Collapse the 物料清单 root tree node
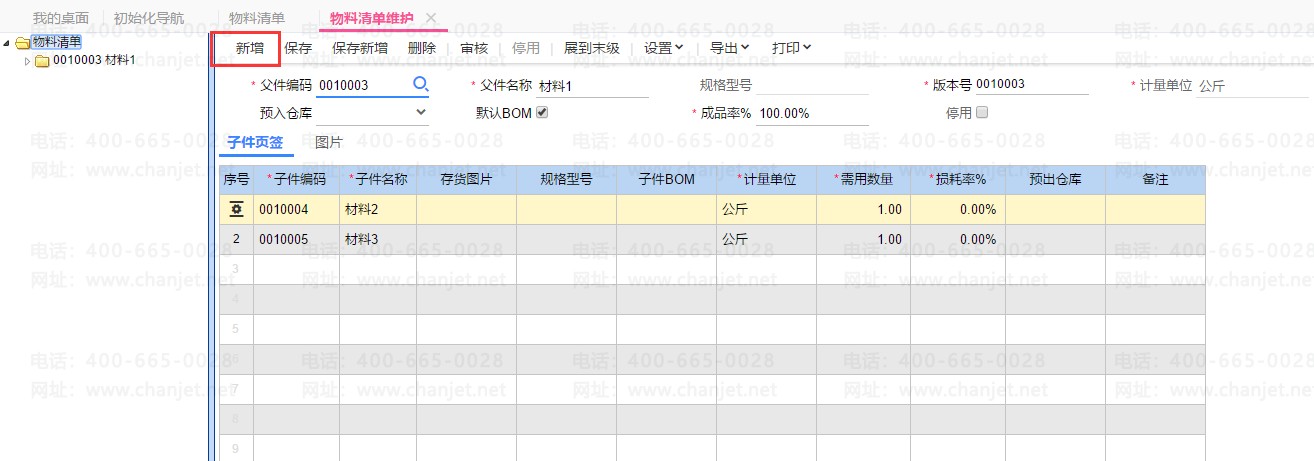Viewport: 1314px width, 461px height. click(8, 42)
